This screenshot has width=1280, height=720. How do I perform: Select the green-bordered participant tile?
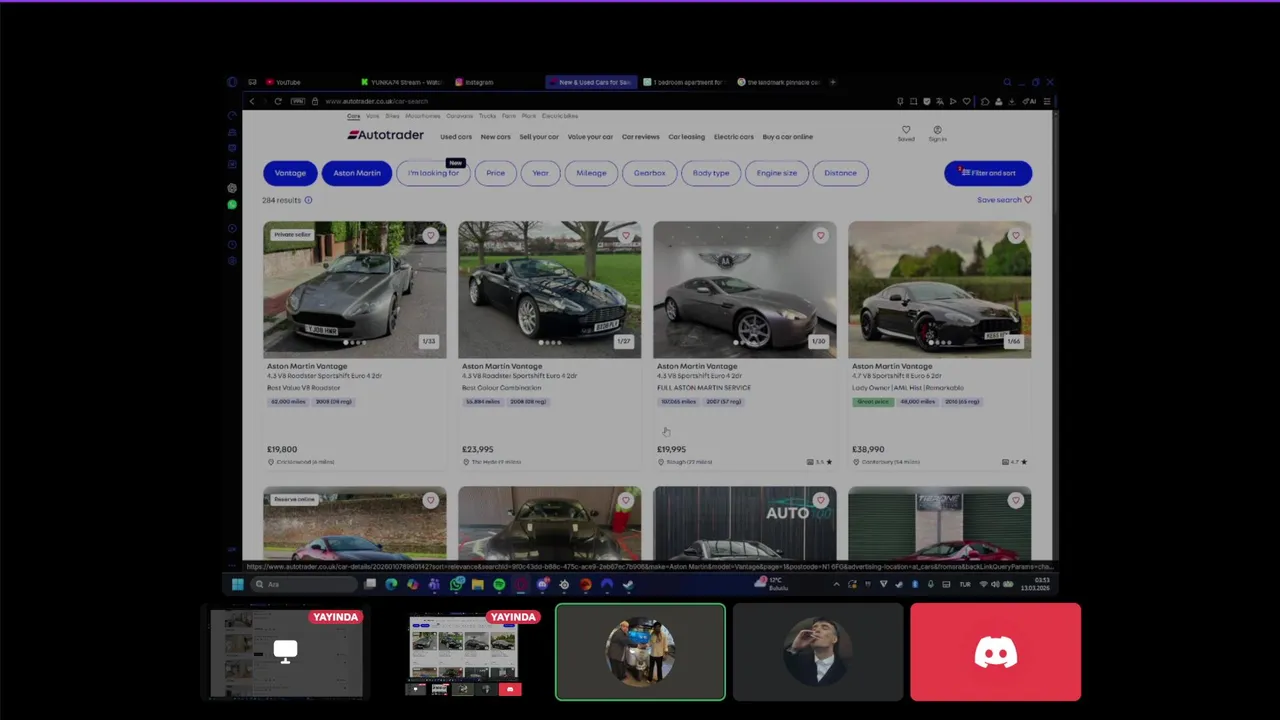coord(640,652)
